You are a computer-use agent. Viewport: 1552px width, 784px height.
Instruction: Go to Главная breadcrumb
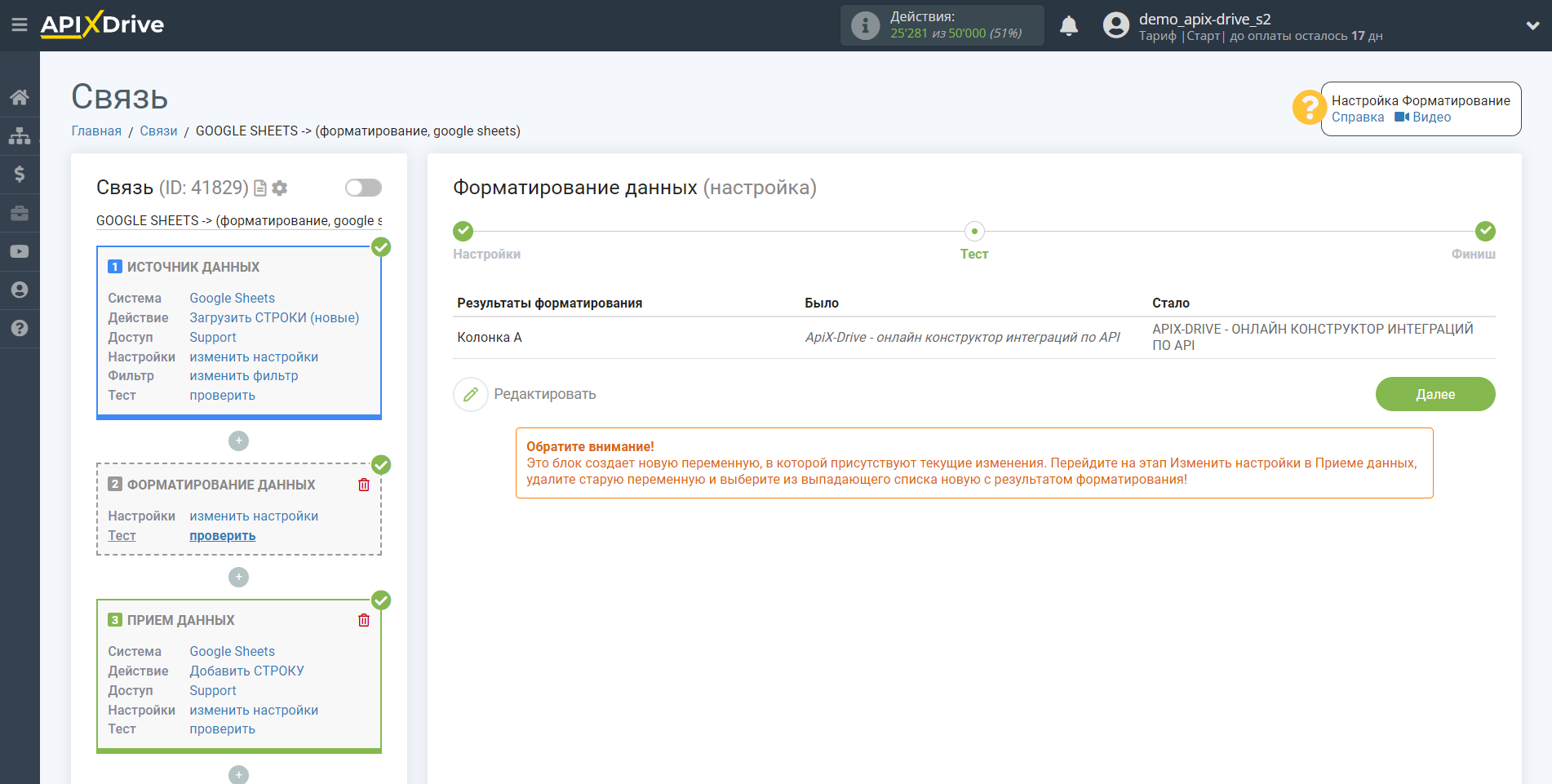(x=96, y=131)
